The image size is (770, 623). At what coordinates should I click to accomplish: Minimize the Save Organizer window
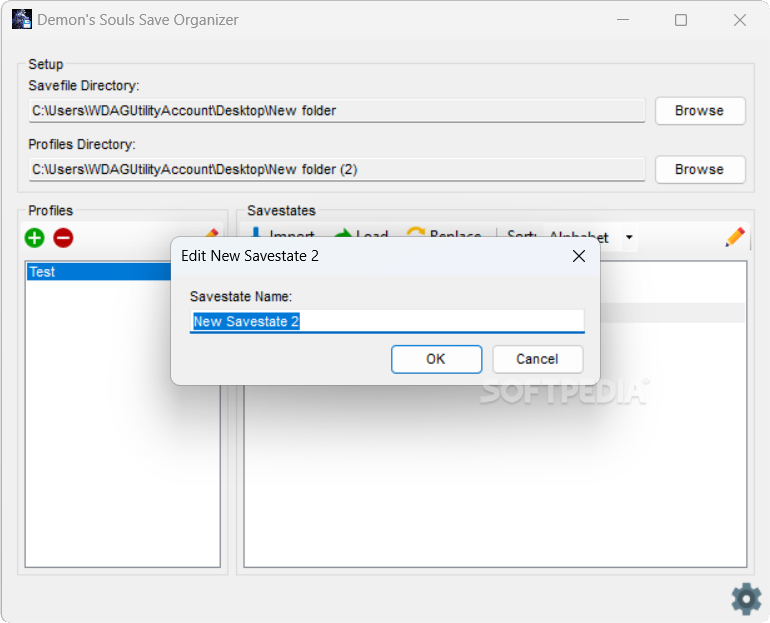[x=623, y=20]
